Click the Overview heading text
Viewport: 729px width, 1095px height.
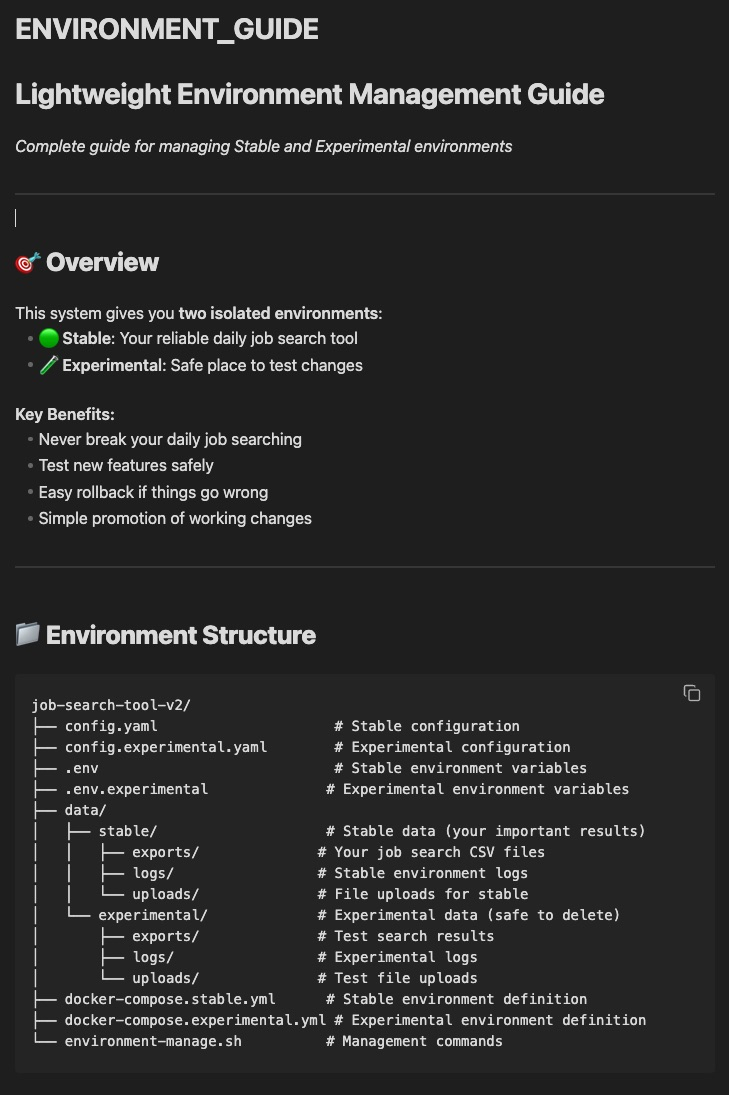click(102, 263)
